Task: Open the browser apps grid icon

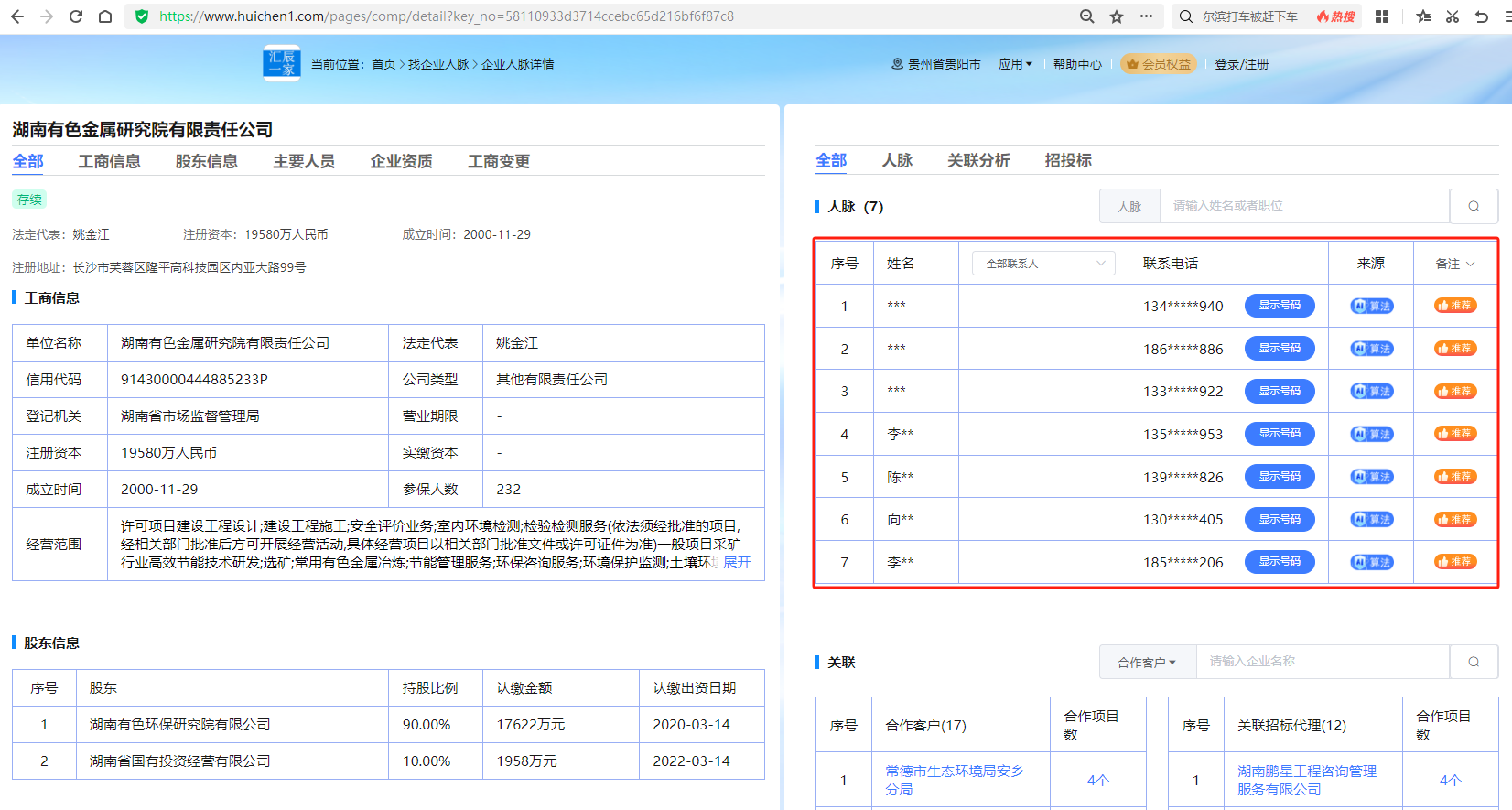Action: click(x=1382, y=16)
